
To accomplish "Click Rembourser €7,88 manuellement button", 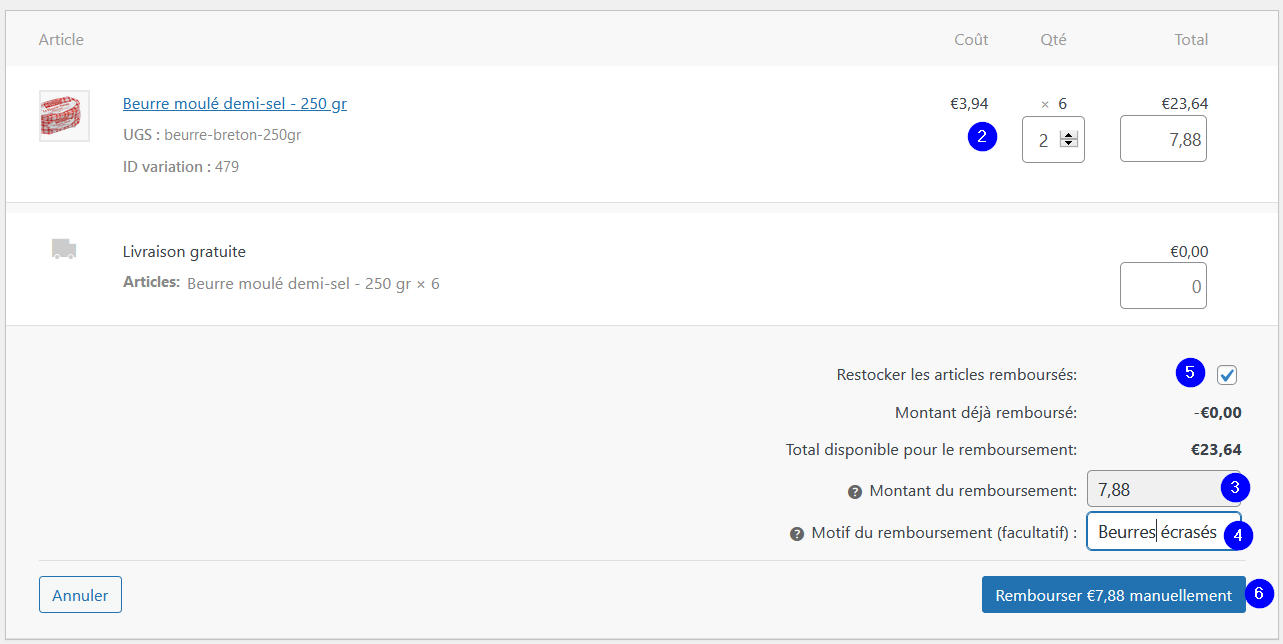I will (1113, 595).
